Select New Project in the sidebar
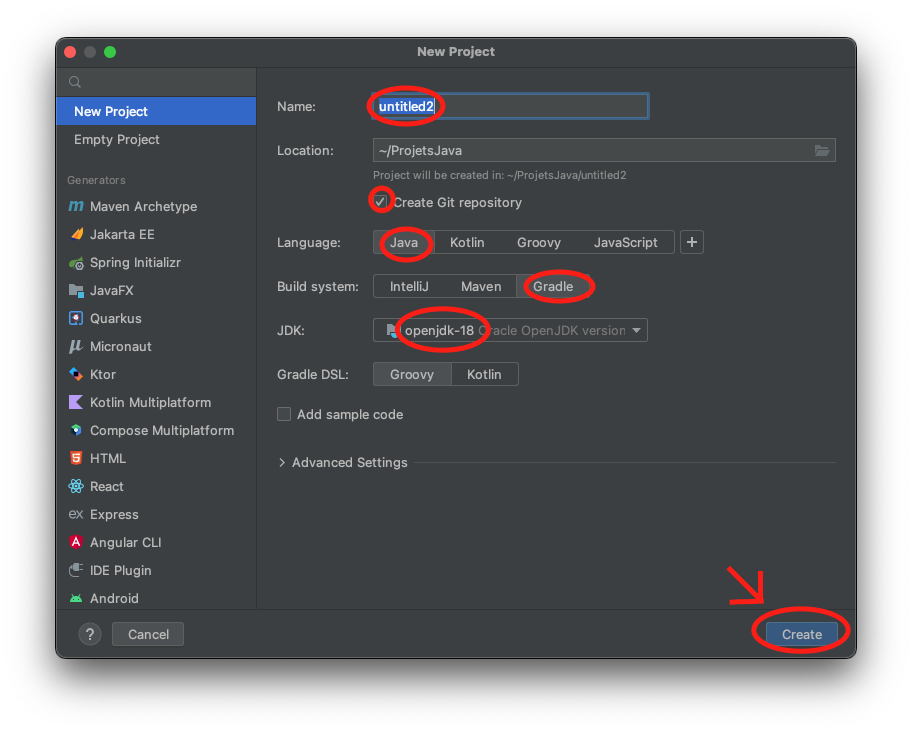This screenshot has width=912, height=732. point(156,111)
